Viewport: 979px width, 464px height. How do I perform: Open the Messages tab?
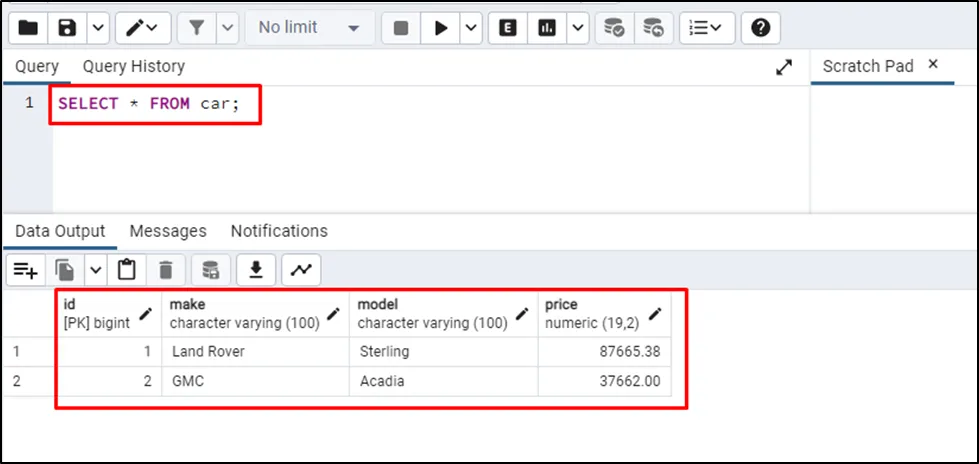168,231
